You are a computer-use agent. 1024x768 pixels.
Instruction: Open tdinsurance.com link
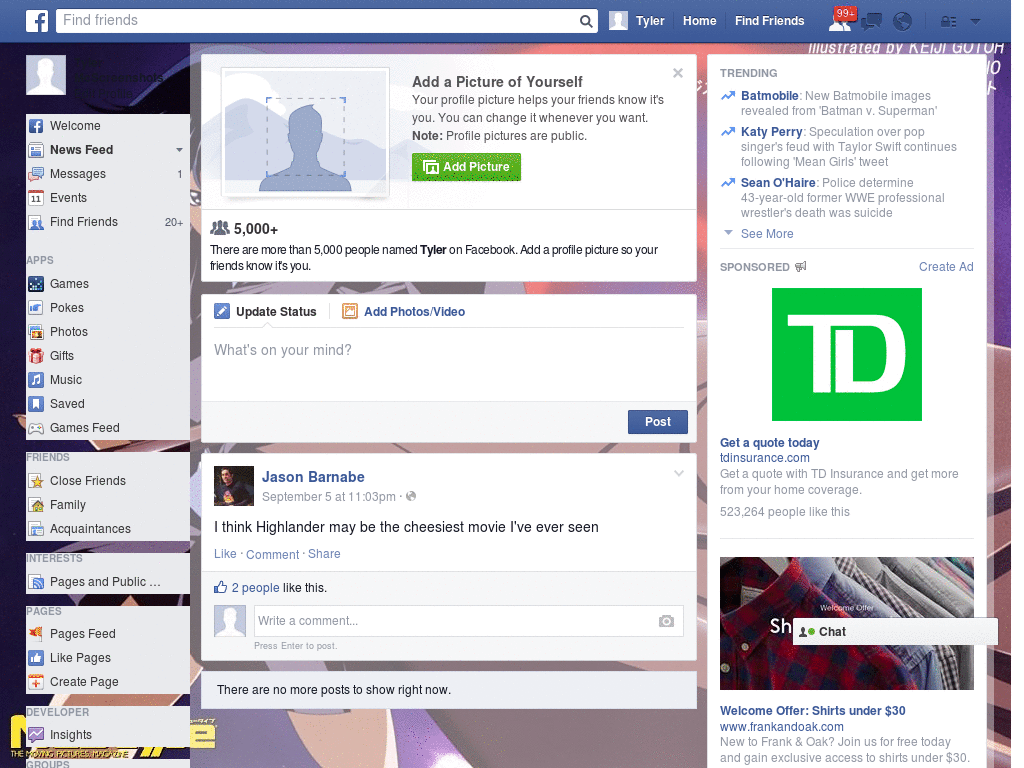tap(764, 458)
